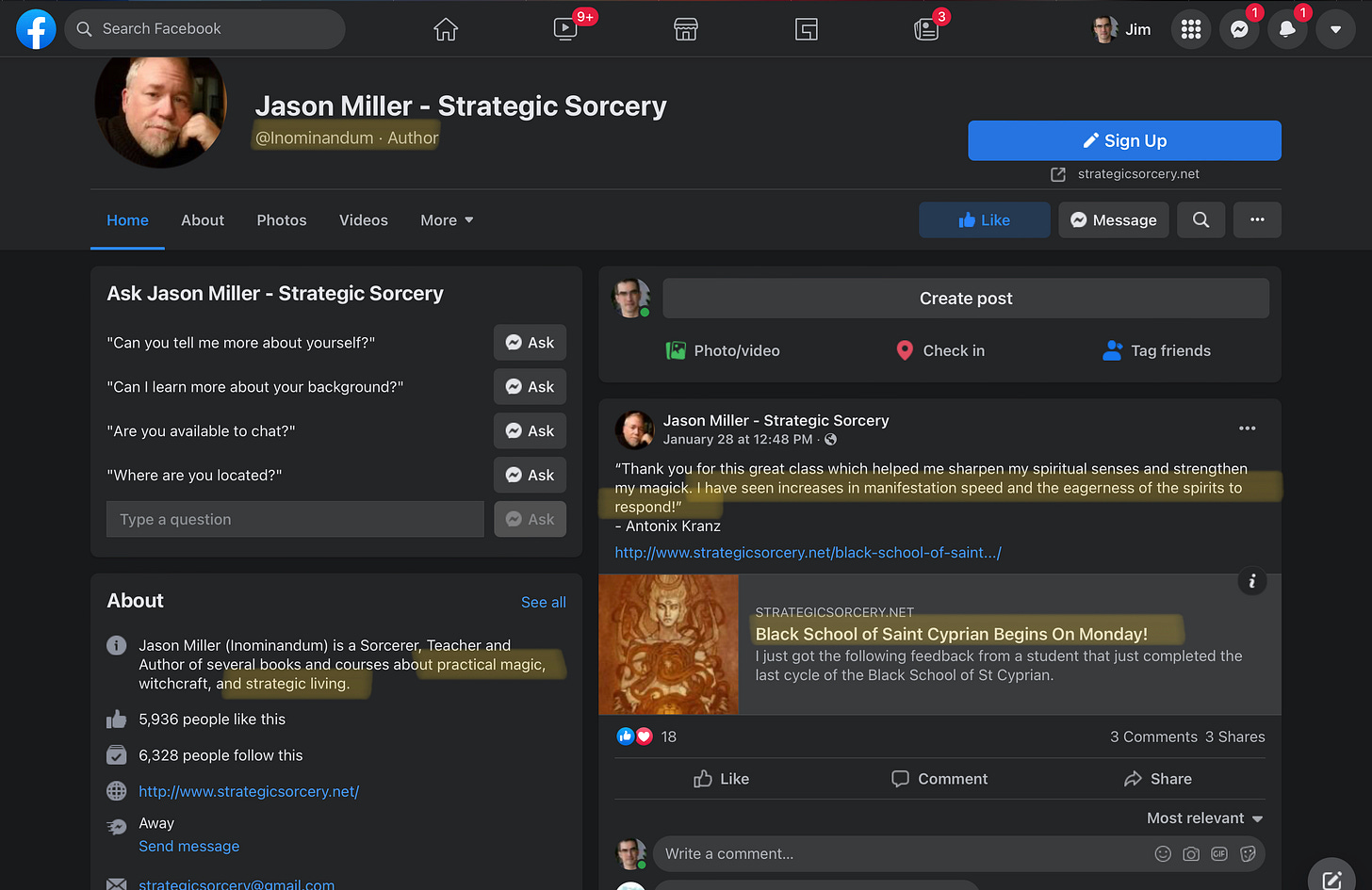Click the link preview info icon
Image resolution: width=1372 pixels, height=890 pixels.
pos(1251,581)
